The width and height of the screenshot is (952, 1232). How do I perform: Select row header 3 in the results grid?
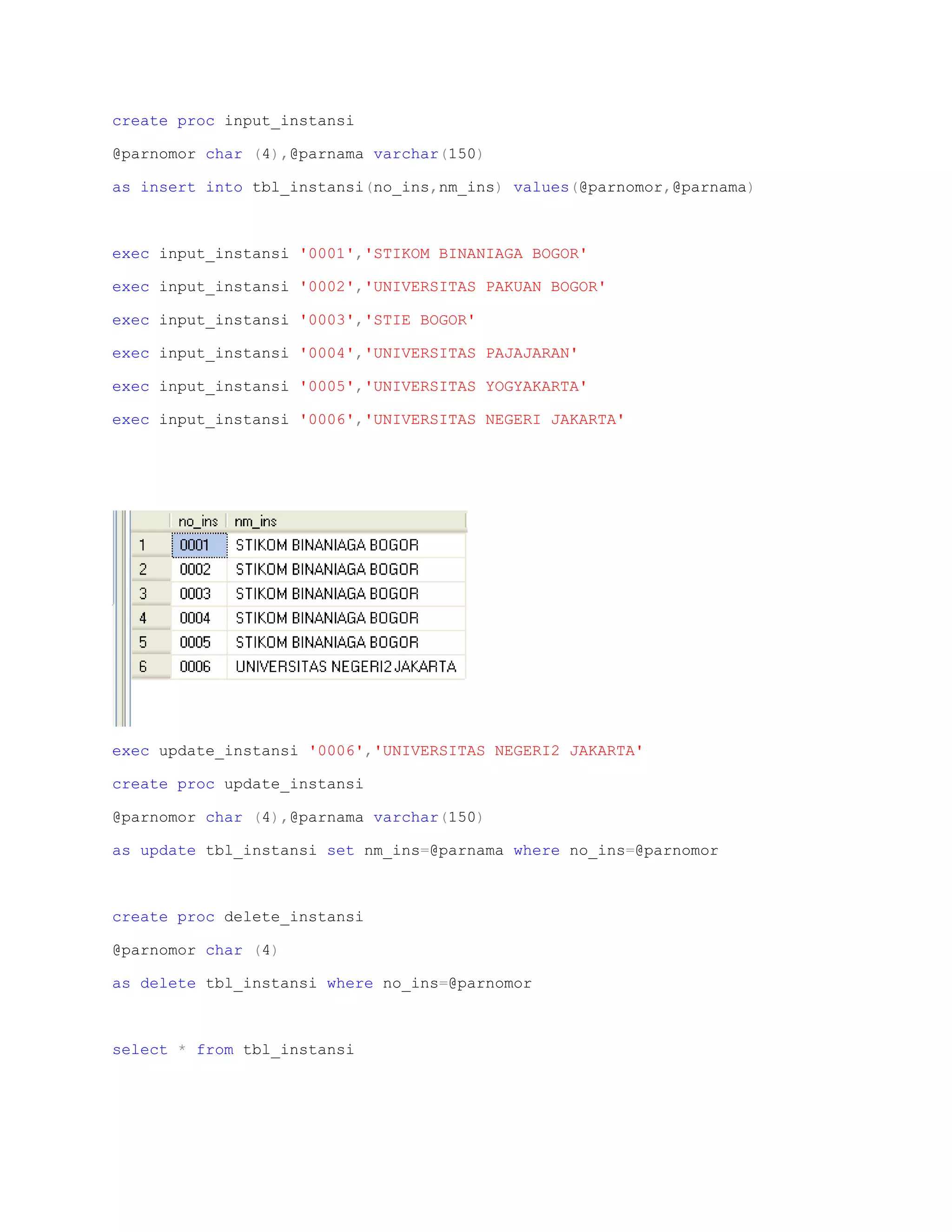tap(151, 594)
